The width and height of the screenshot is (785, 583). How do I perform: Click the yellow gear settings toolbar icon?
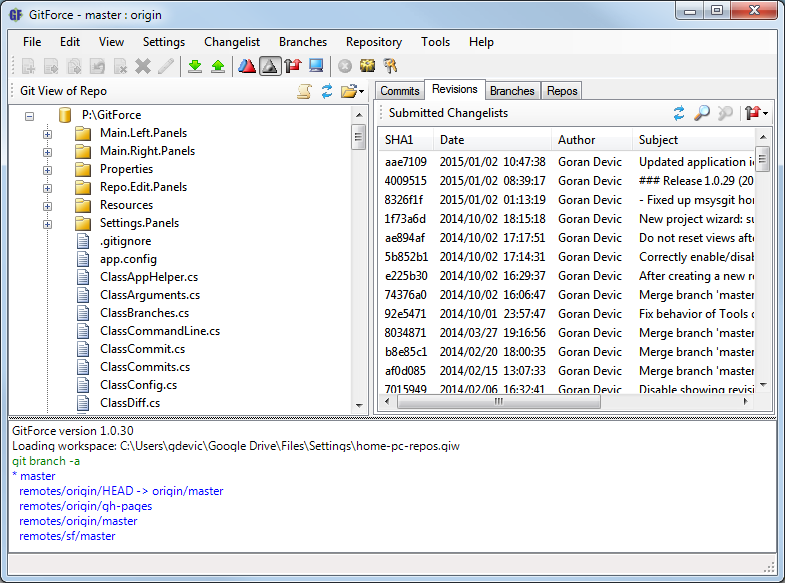(367, 66)
